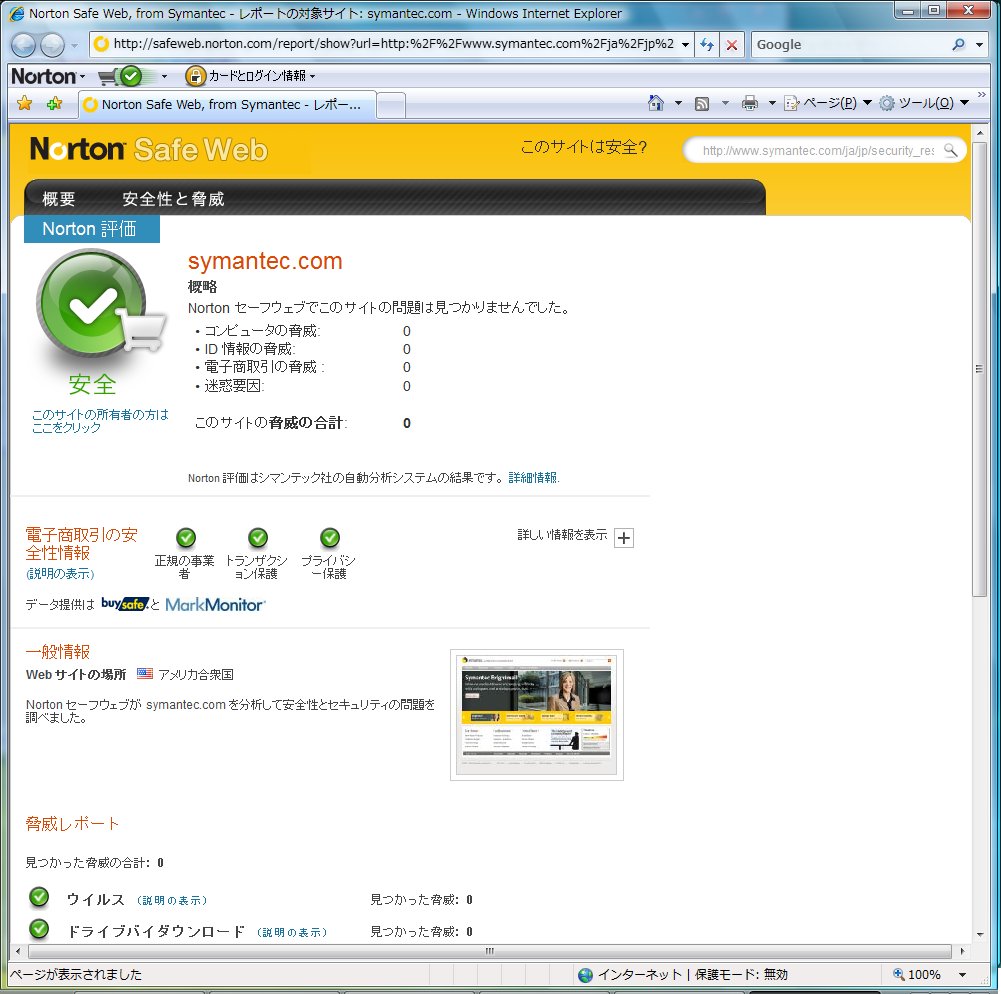Click the アメリカ合衆国 location text
The width and height of the screenshot is (1001, 994).
point(196,674)
